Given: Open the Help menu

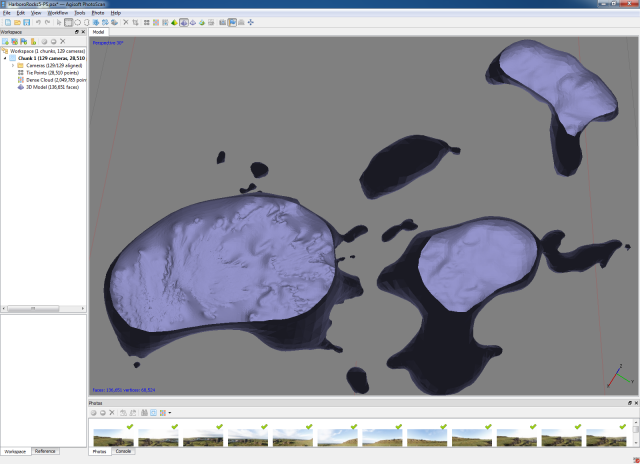Looking at the screenshot, I should tap(116, 13).
